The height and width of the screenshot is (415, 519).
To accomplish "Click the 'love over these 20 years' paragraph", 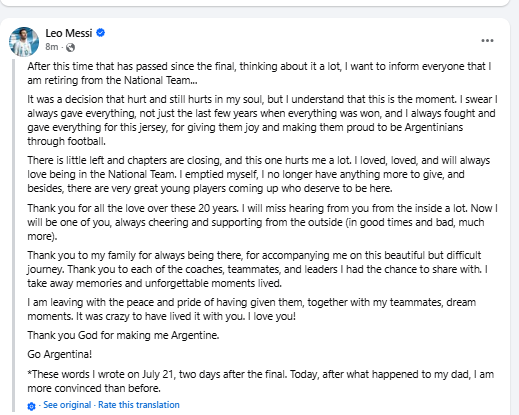I will tap(262, 222).
